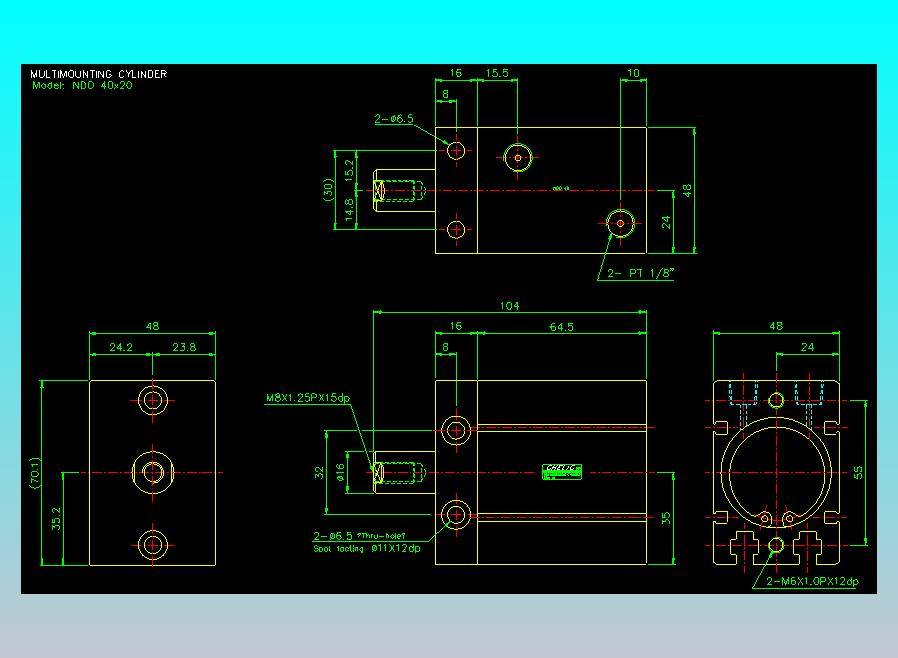898x658 pixels.
Task: Click the 35.2 vertical dimension
Action: point(56,518)
